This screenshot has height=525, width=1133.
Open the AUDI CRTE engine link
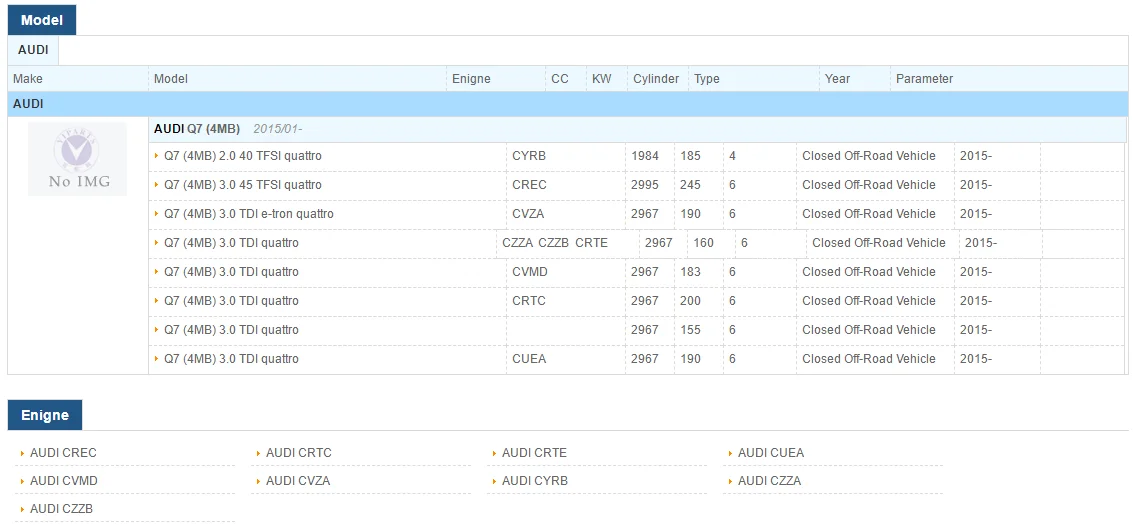[534, 453]
